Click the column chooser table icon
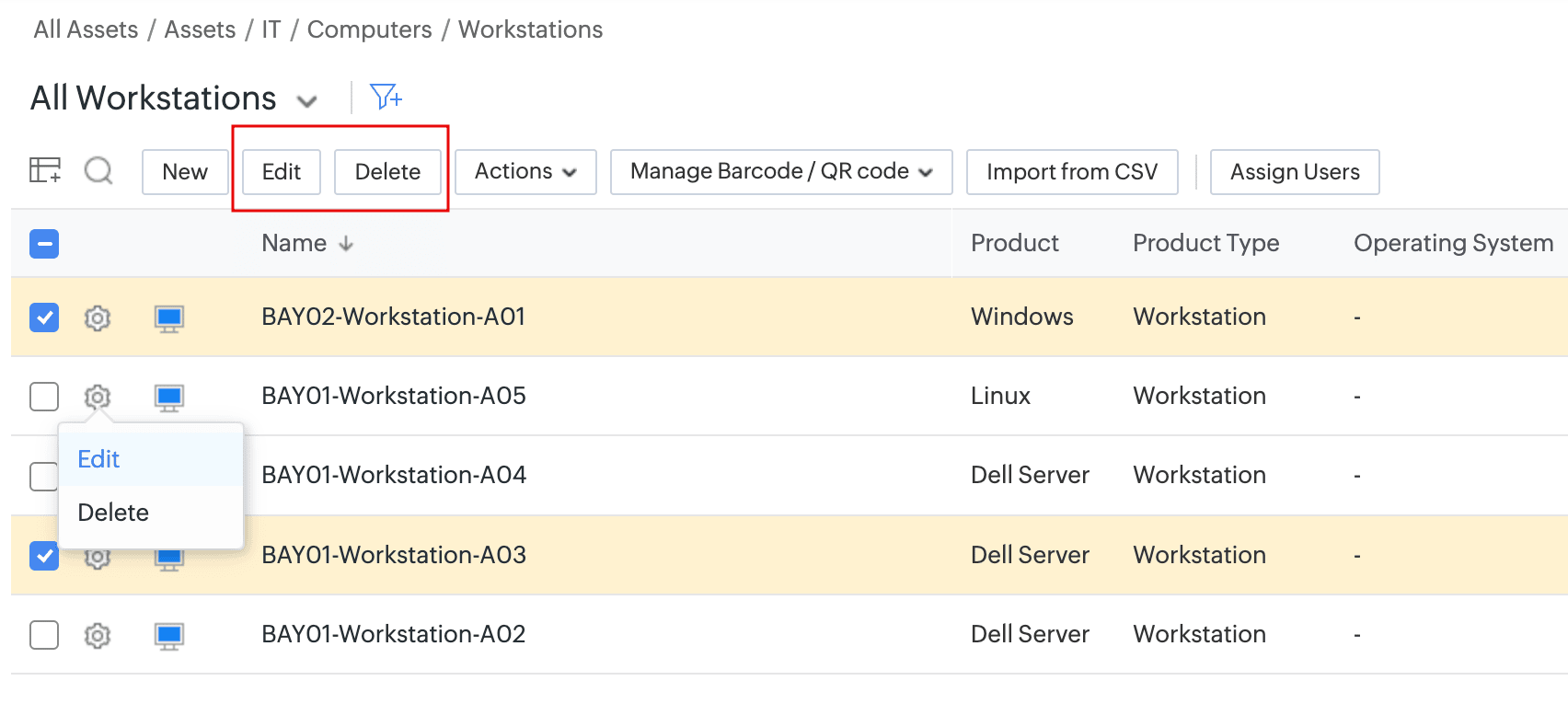This screenshot has height=727, width=1568. coord(45,171)
